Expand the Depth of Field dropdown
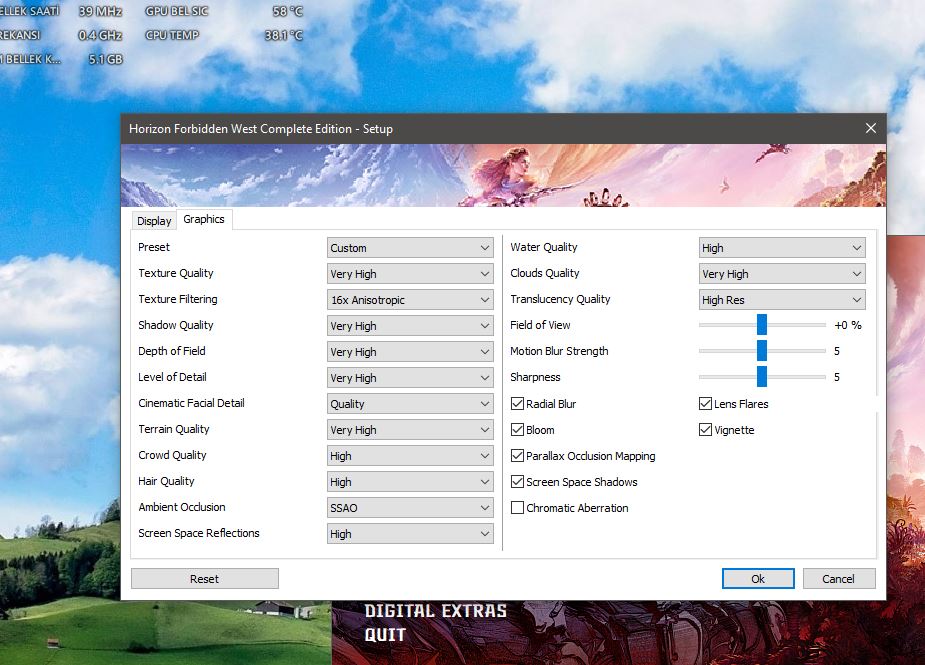 tap(410, 352)
